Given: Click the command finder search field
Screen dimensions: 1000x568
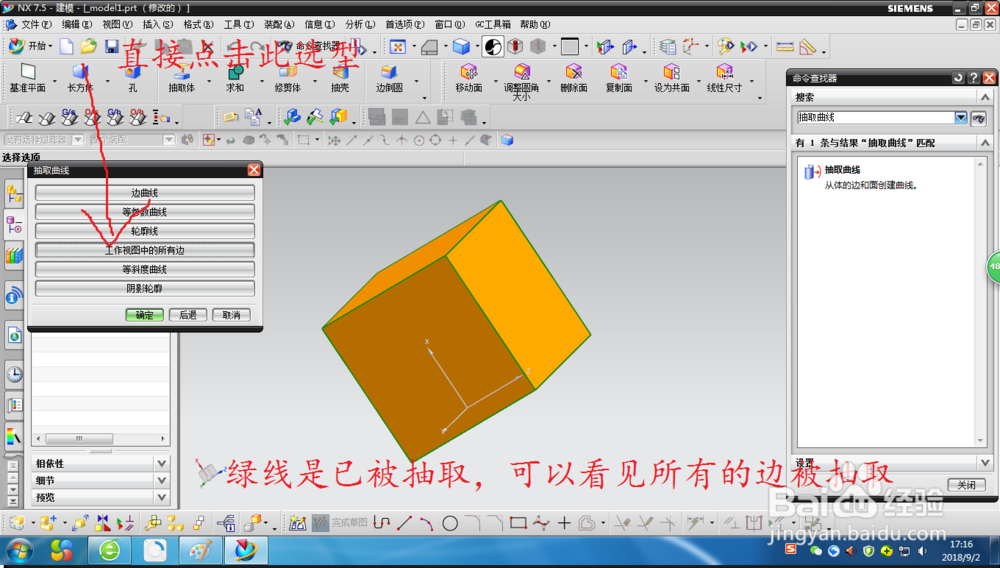Looking at the screenshot, I should pyautogui.click(x=875, y=117).
